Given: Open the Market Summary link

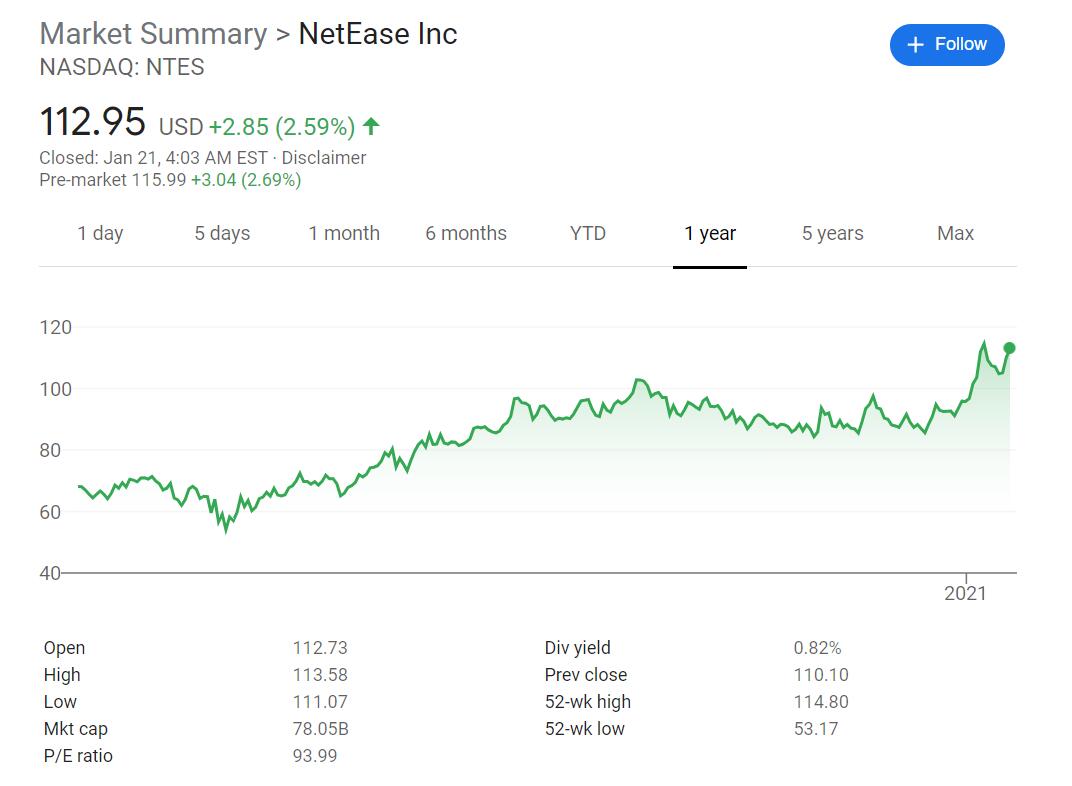Looking at the screenshot, I should [153, 34].
